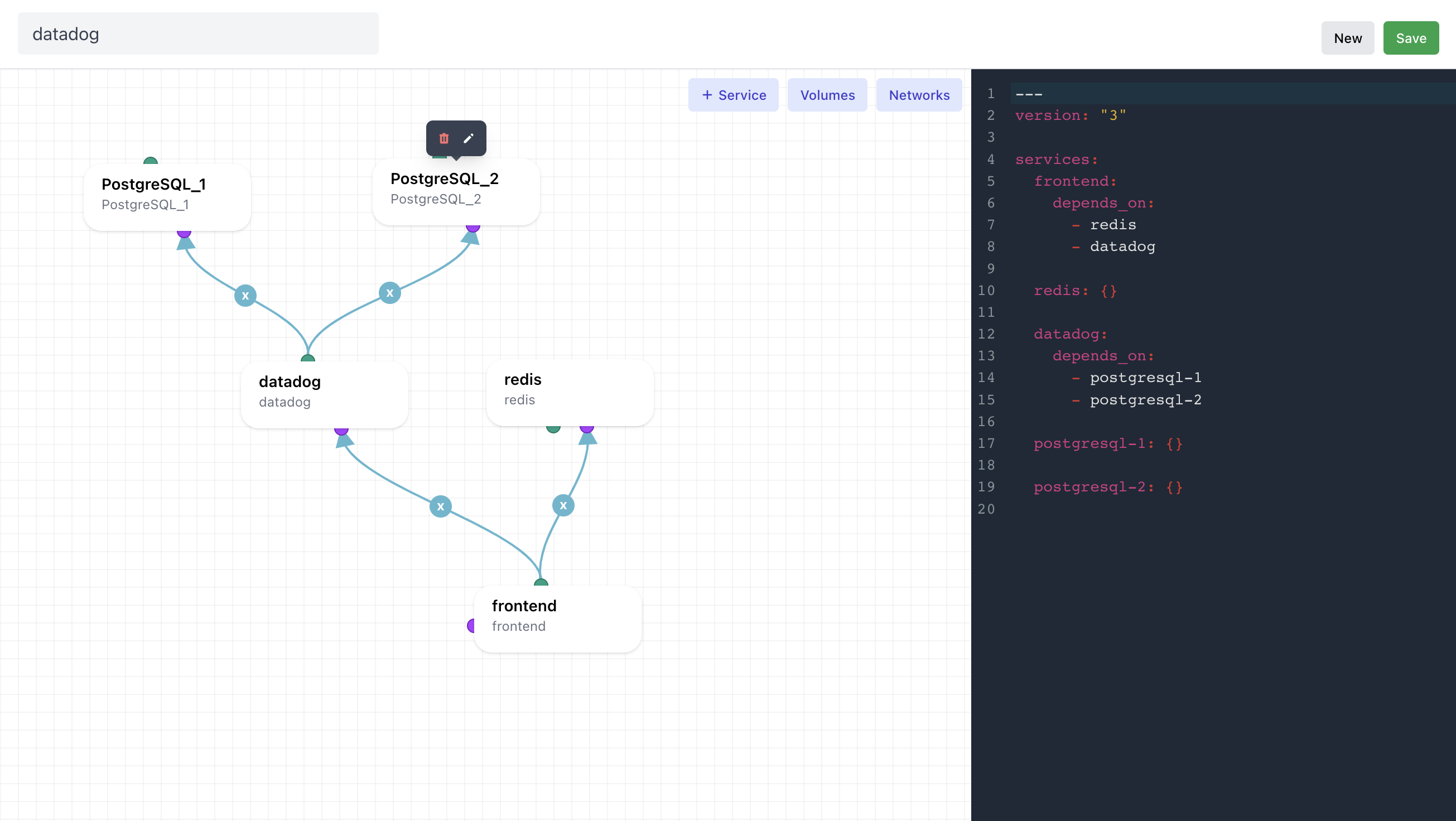Remove the frontend to datadog connection
1456x821 pixels.
[440, 506]
